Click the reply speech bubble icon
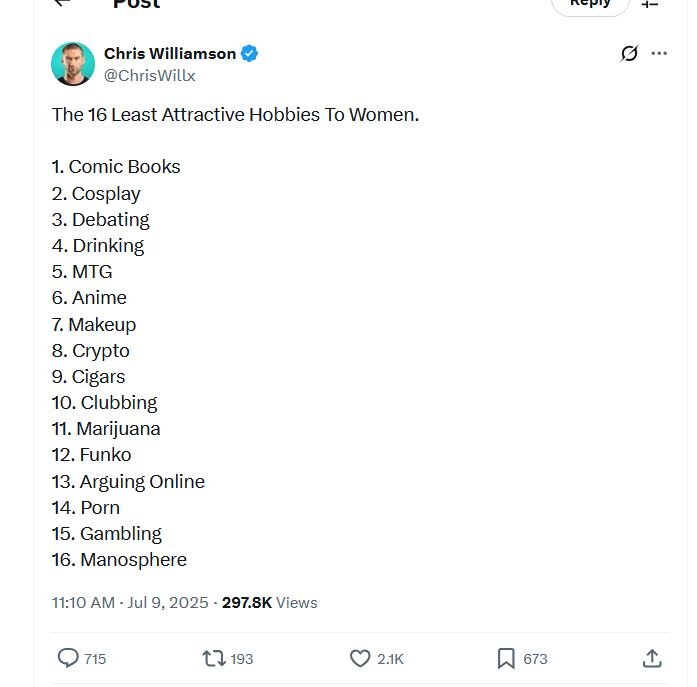Viewport: 697px width, 687px height. coord(68,658)
